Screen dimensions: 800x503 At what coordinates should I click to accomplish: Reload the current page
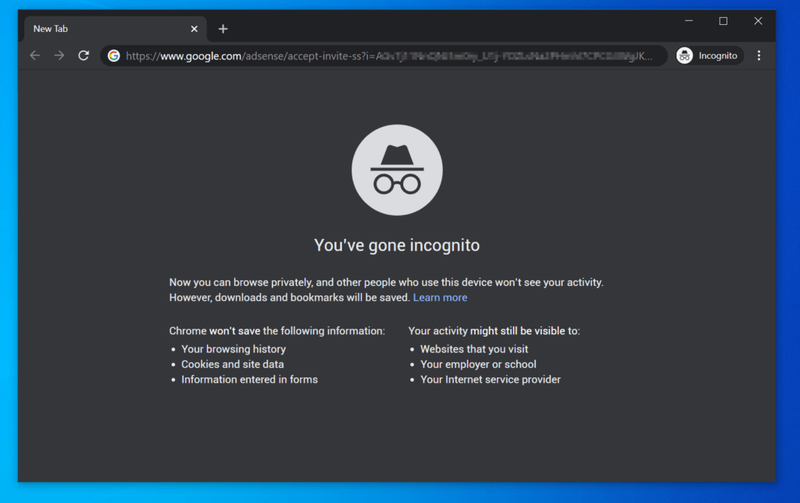point(84,56)
